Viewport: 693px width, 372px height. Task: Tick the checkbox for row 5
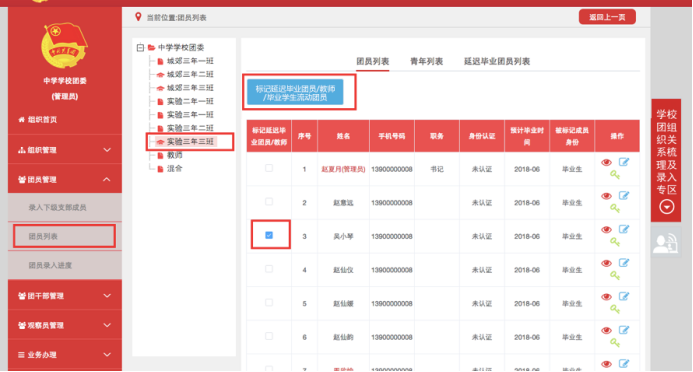coord(269,303)
